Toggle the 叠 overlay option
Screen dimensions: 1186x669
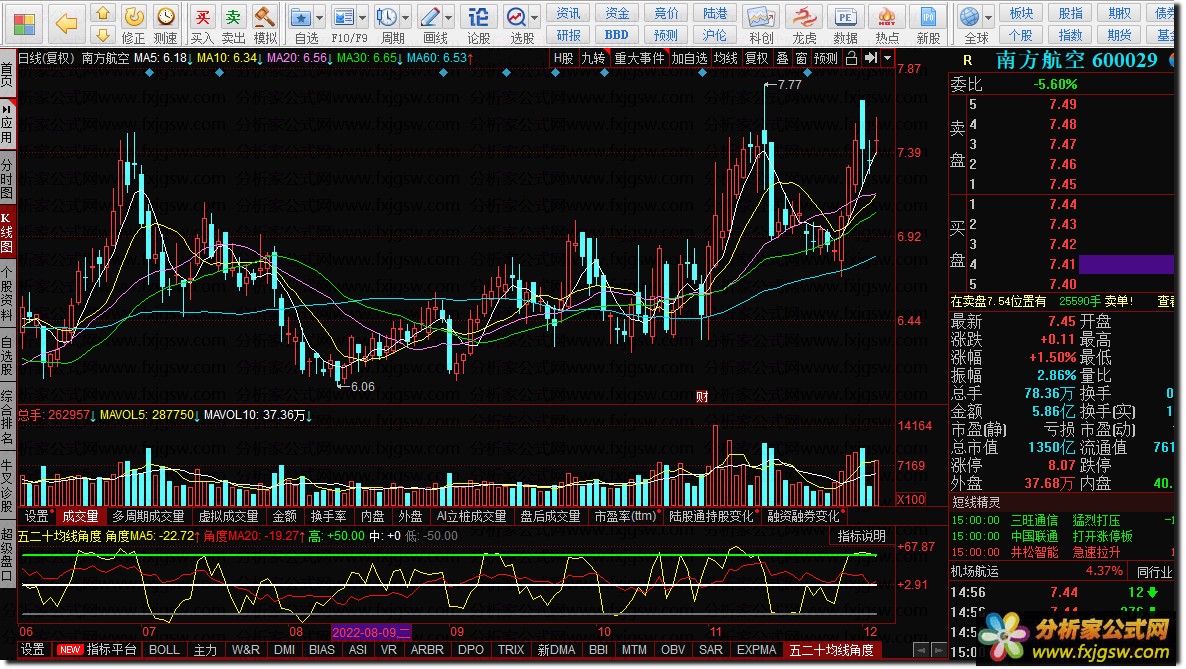782,58
